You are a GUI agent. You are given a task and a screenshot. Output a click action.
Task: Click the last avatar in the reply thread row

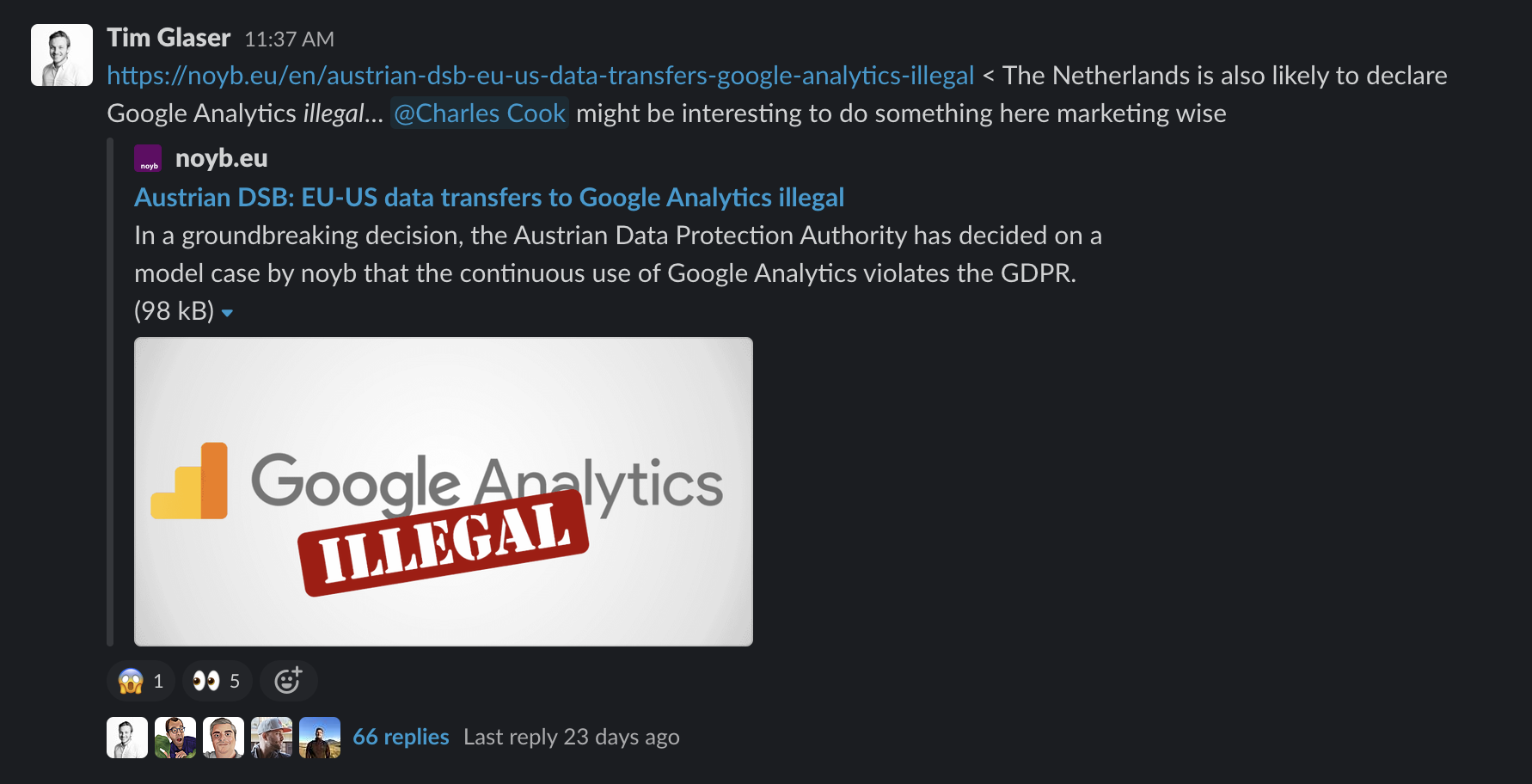pos(320,737)
